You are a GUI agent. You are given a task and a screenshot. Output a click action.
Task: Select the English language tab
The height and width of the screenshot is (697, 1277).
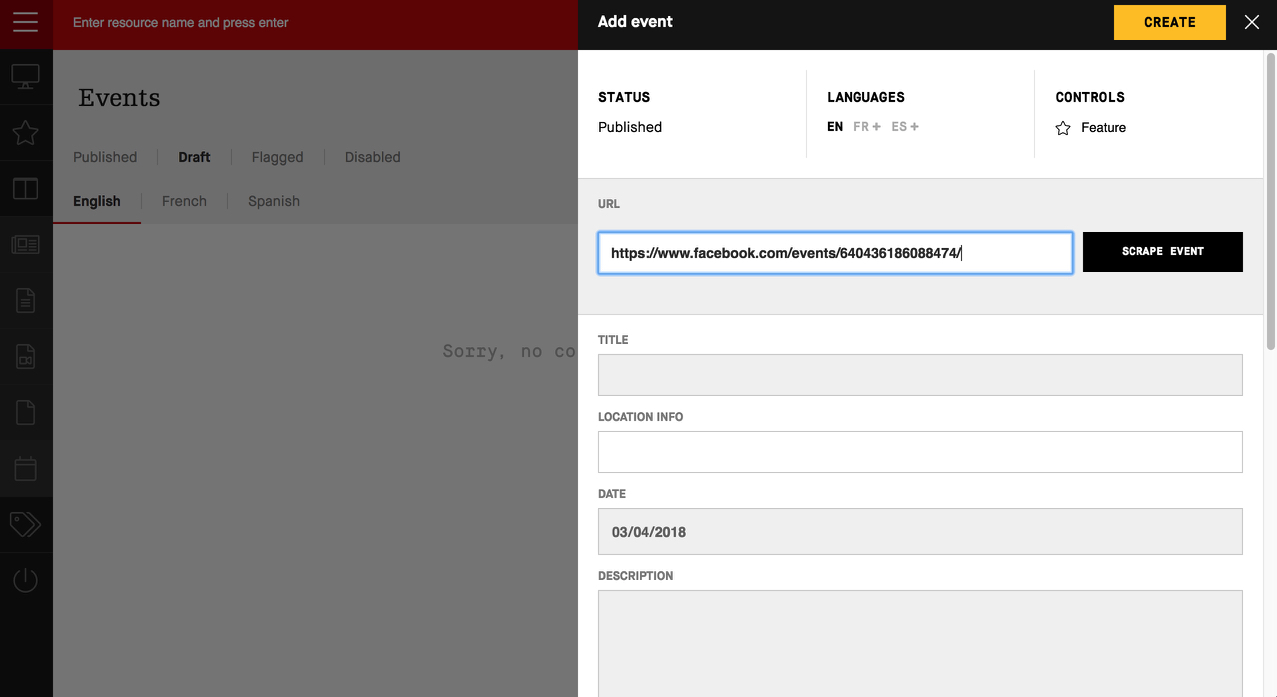tap(97, 201)
